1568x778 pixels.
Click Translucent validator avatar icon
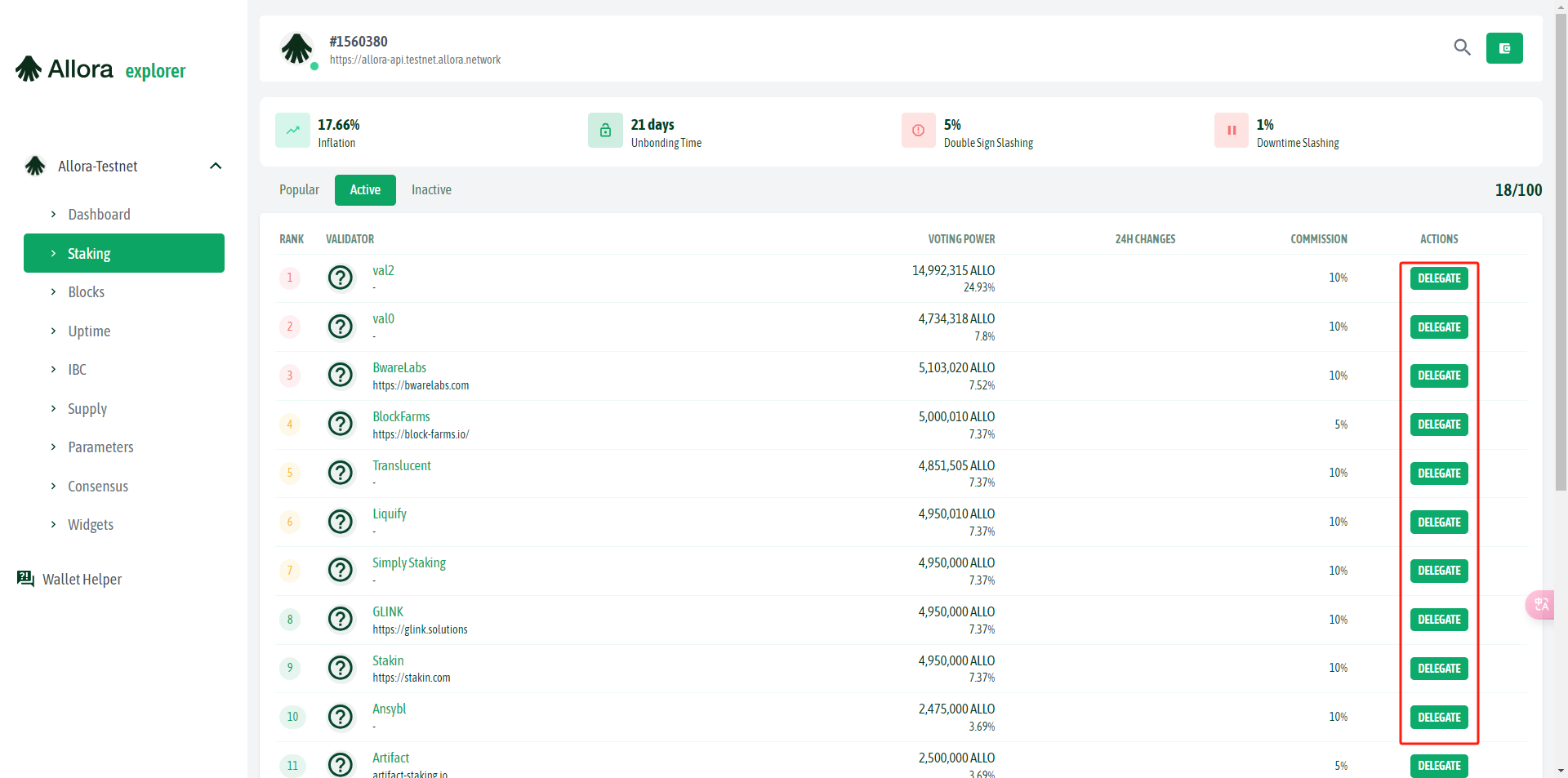point(341,473)
